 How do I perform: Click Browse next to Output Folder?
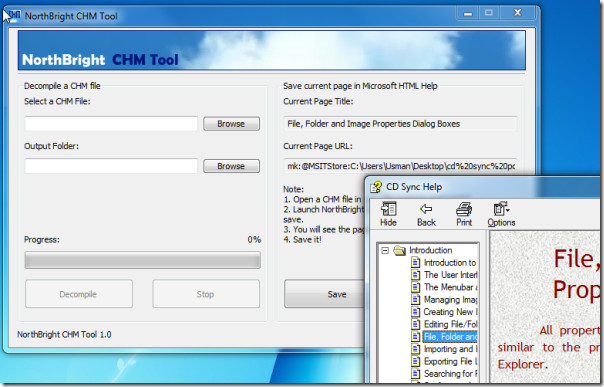231,166
